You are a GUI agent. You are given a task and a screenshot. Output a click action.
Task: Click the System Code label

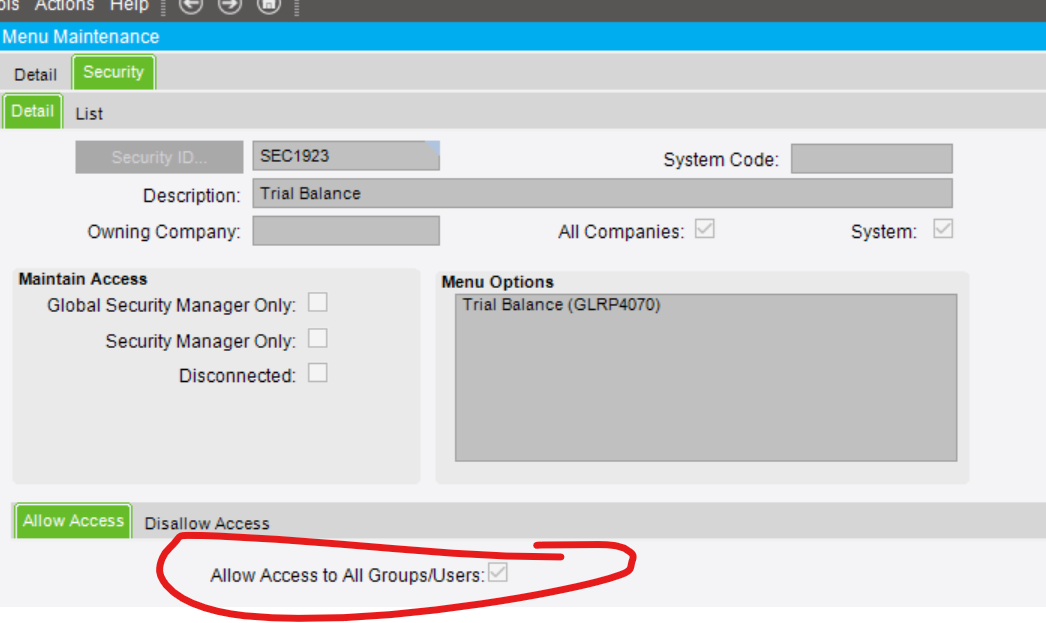(721, 160)
